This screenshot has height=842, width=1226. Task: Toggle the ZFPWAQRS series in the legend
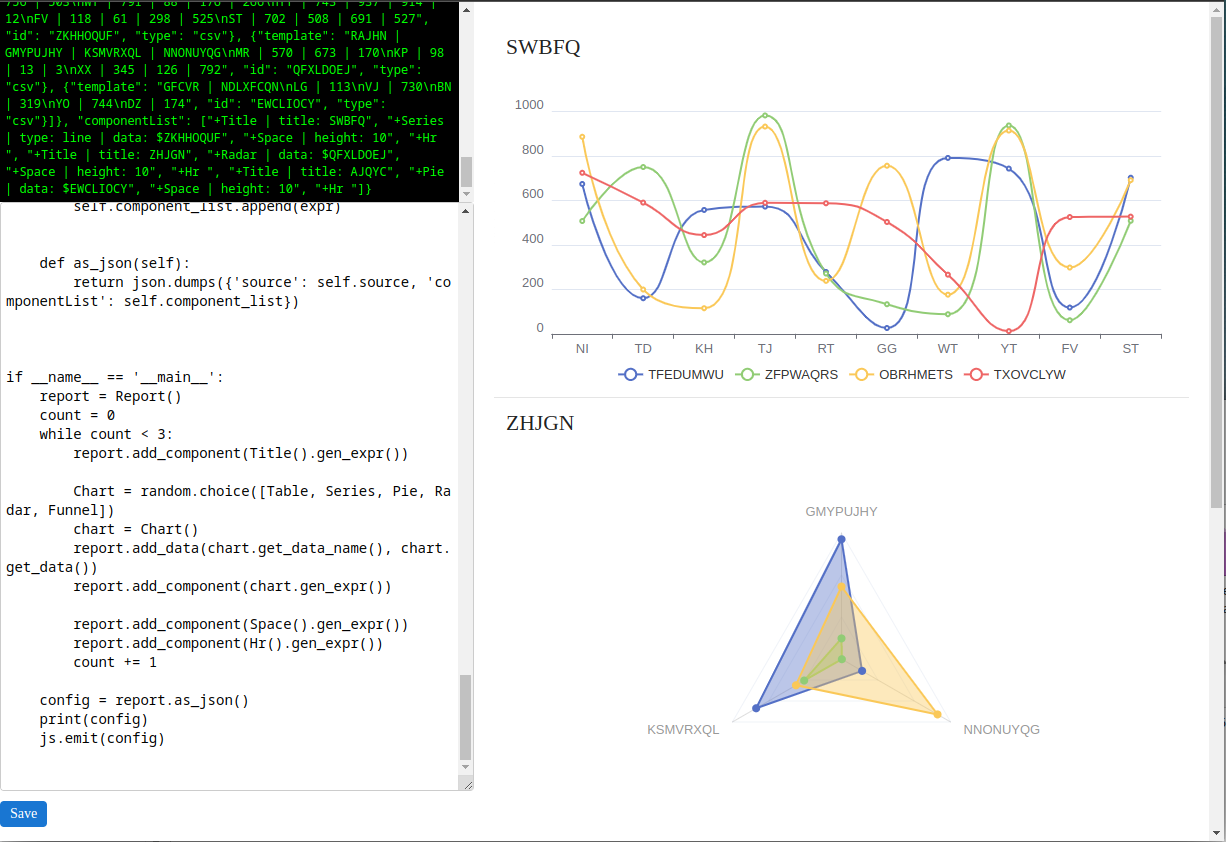point(786,375)
